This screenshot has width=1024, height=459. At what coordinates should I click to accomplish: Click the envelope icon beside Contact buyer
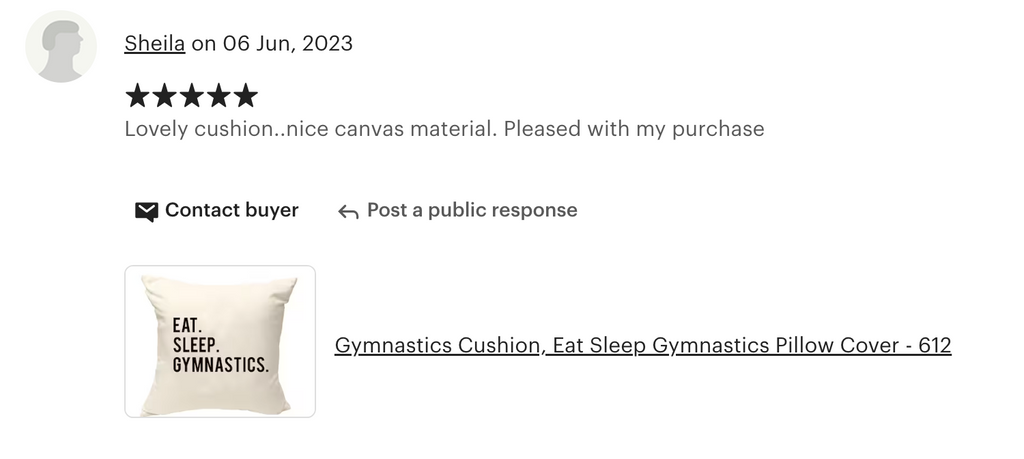point(147,211)
